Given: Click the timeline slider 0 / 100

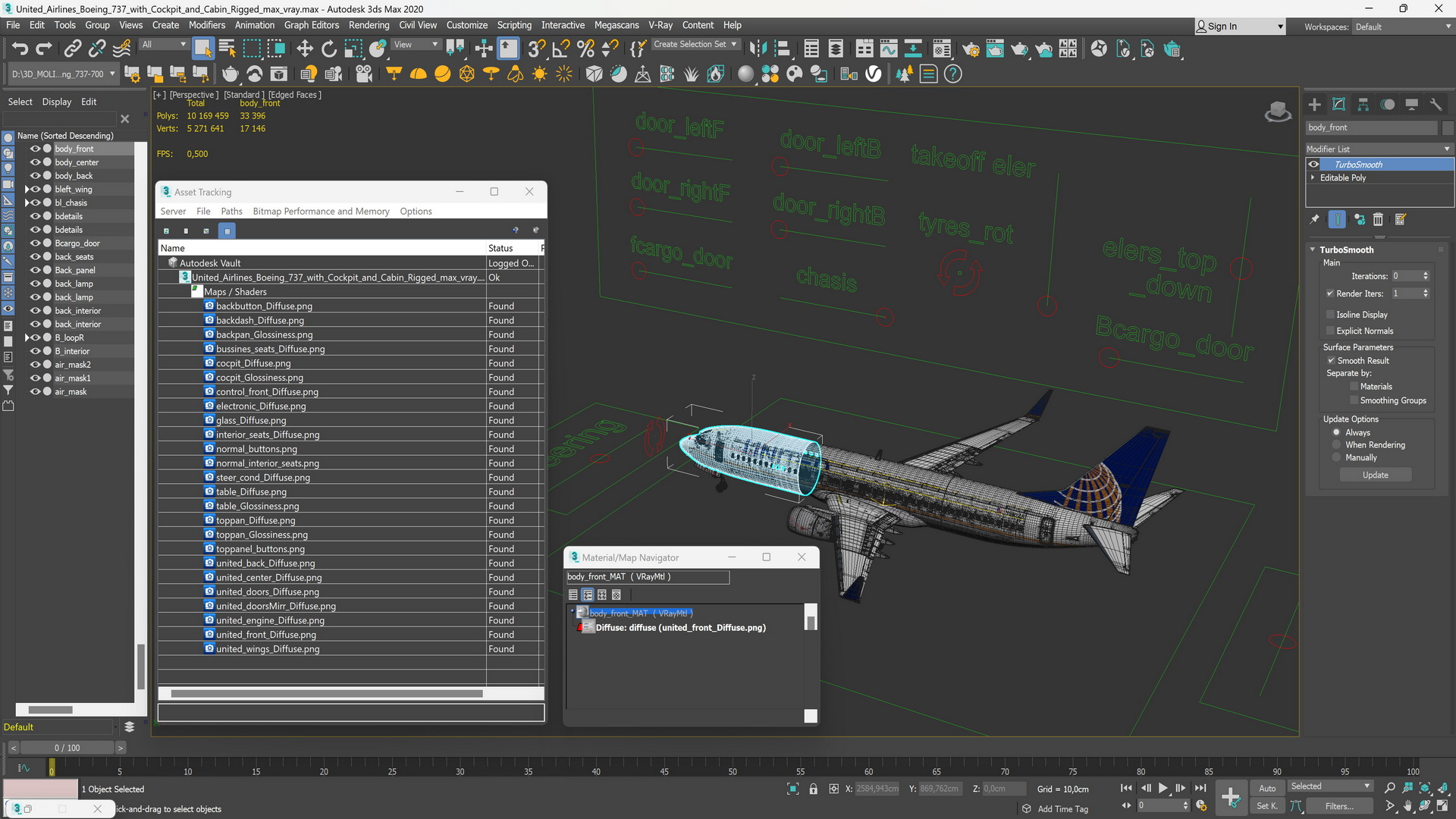Looking at the screenshot, I should point(67,748).
